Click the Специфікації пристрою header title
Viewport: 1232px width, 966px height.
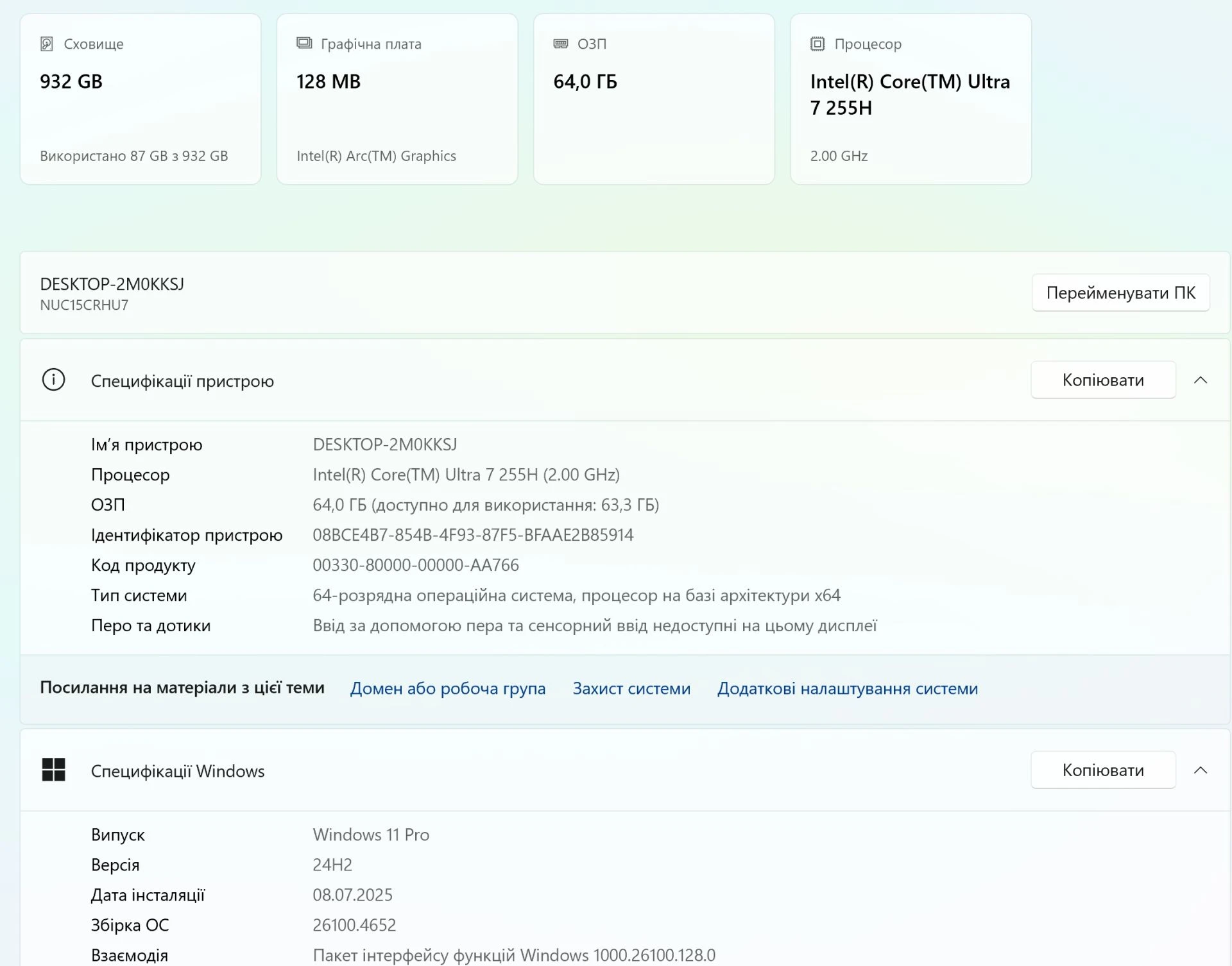tap(182, 381)
